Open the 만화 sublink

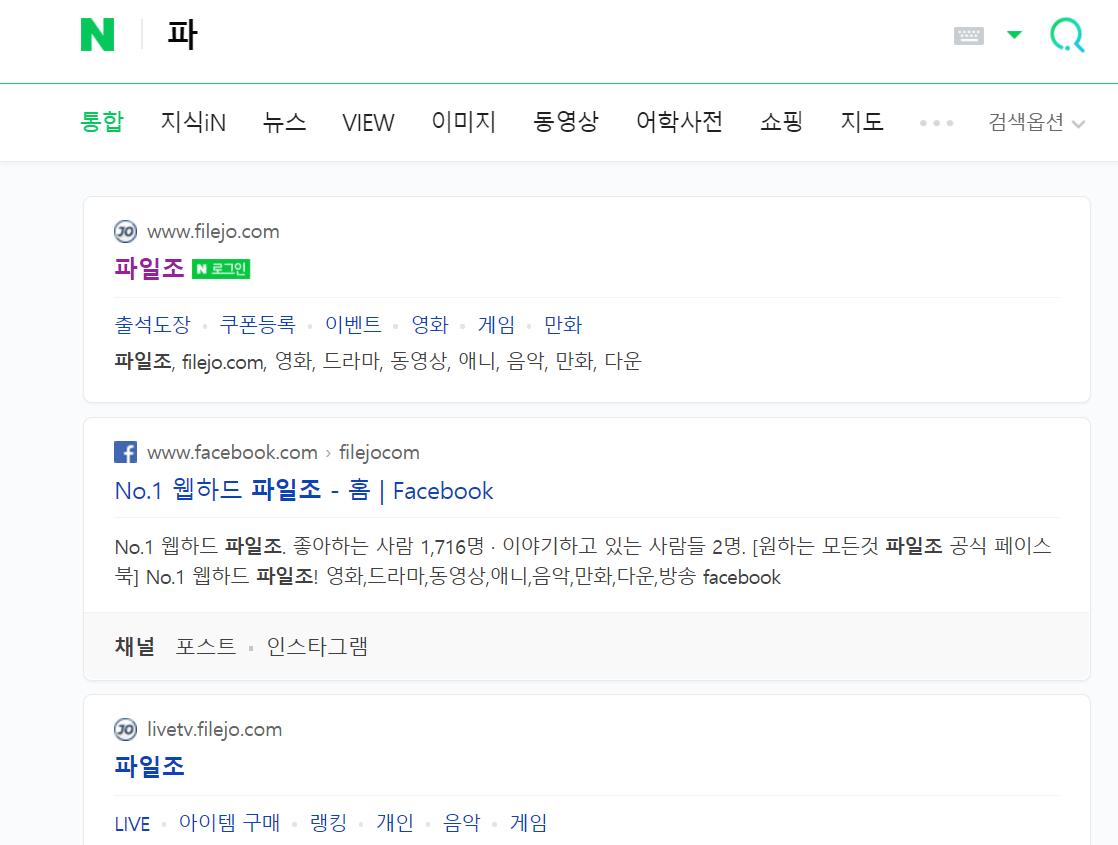[563, 325]
